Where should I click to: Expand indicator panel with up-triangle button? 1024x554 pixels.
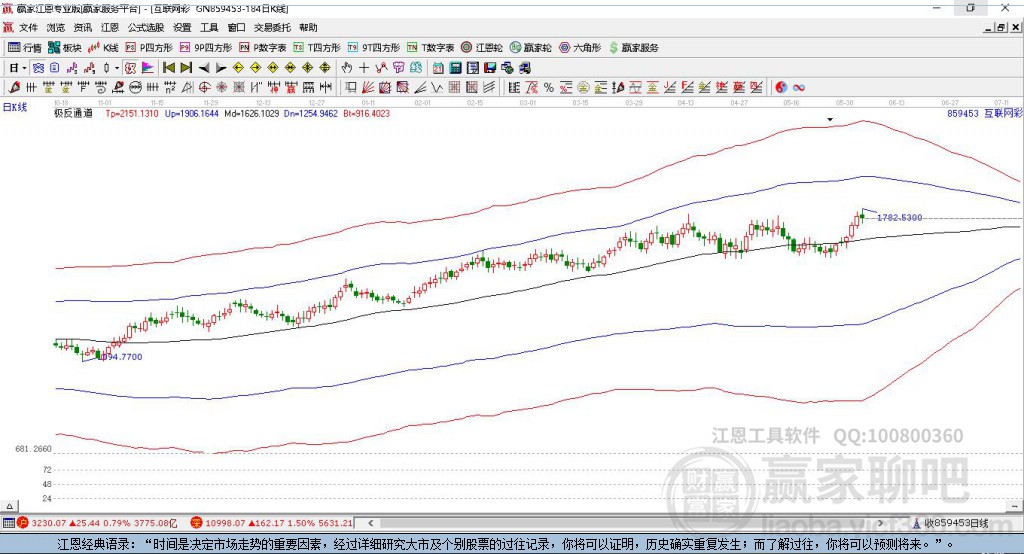point(9,506)
